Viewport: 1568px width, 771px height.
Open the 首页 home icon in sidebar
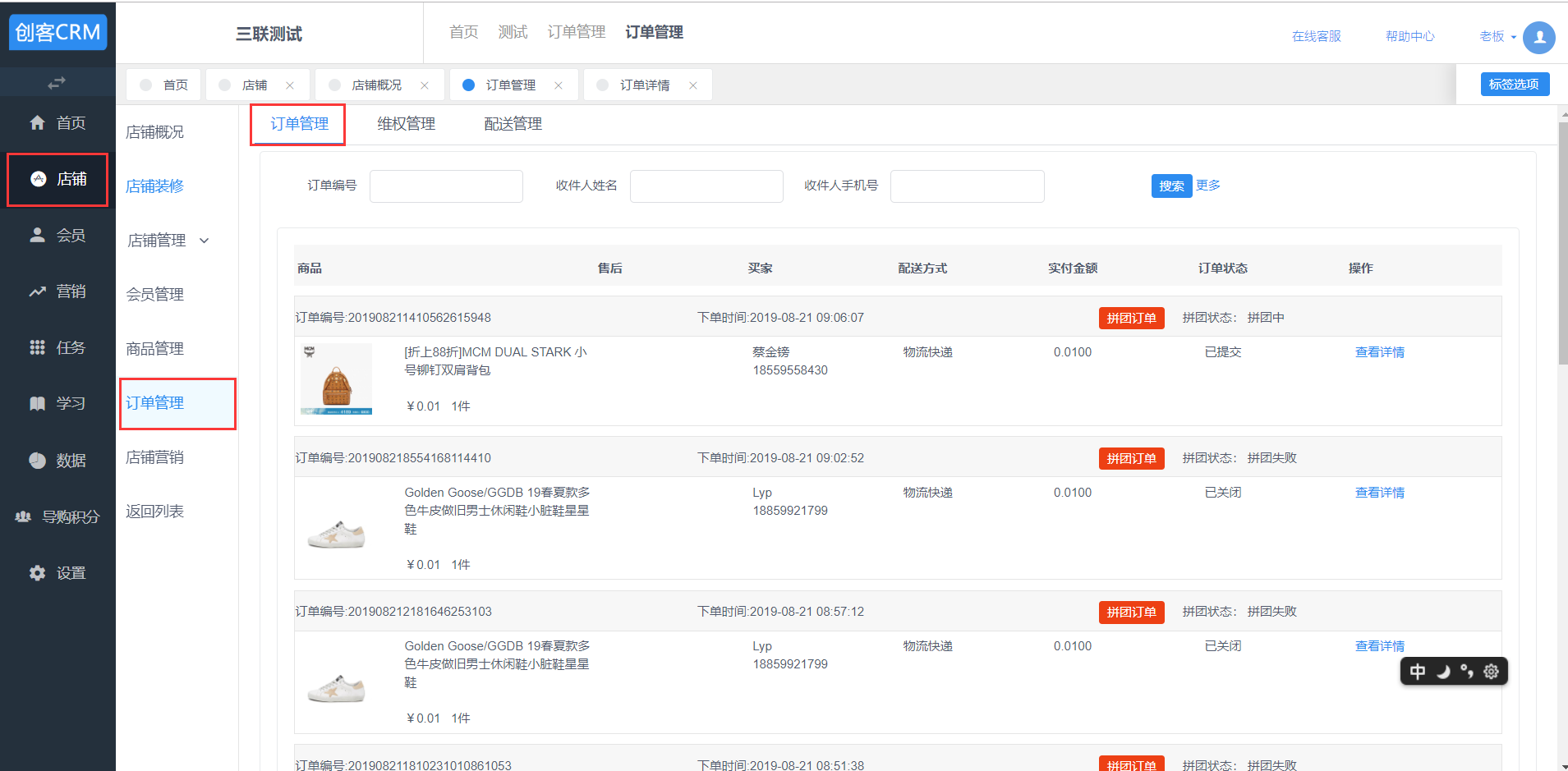tap(38, 123)
